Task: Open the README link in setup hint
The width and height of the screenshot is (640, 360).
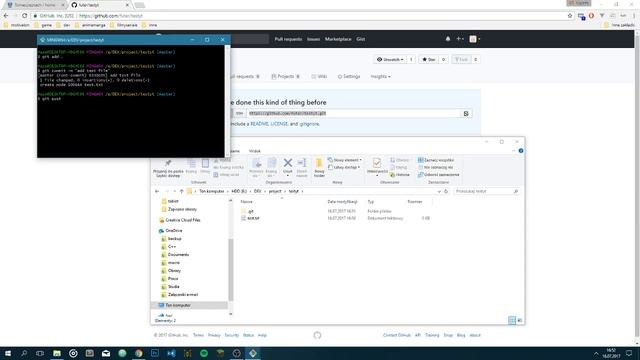Action: click(x=259, y=124)
